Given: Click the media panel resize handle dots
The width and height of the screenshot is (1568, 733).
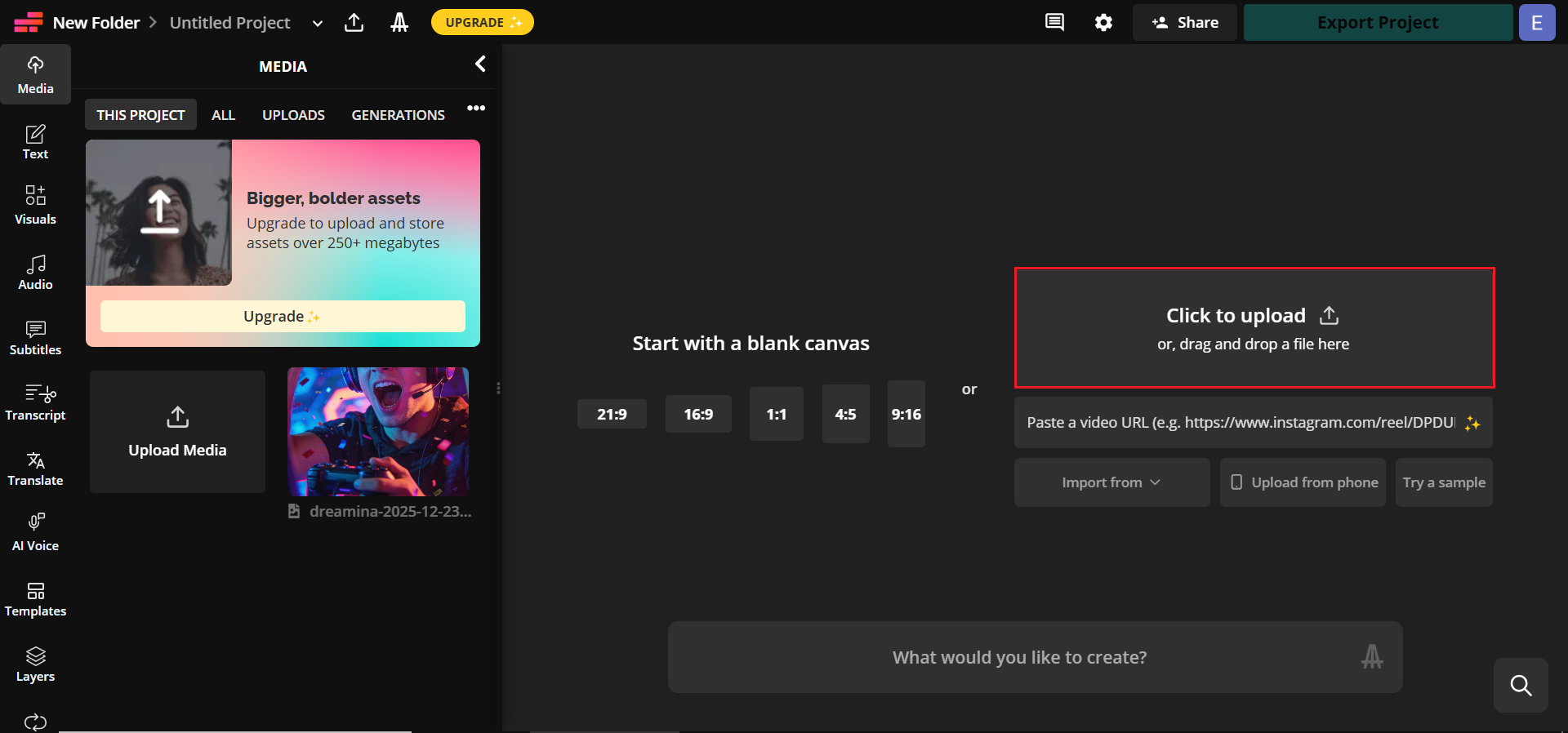Looking at the screenshot, I should point(498,389).
